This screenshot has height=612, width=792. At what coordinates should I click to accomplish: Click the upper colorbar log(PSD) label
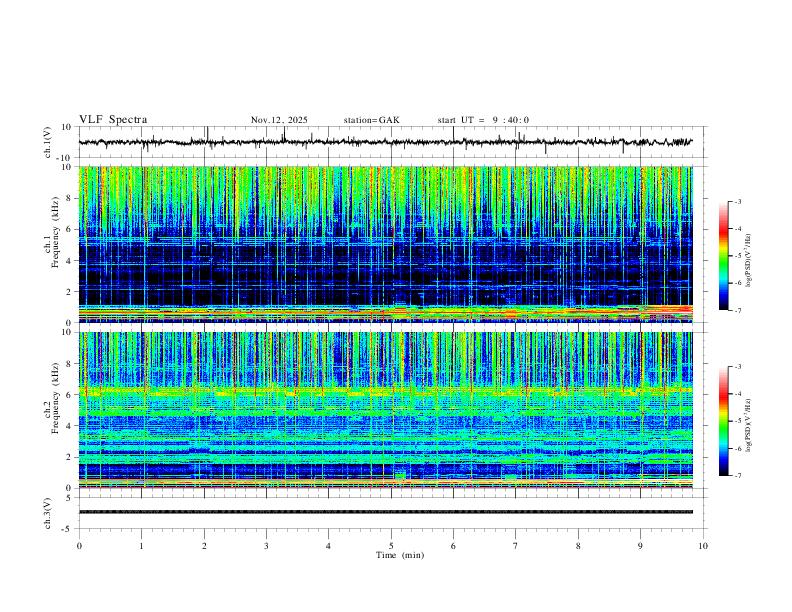[749, 261]
